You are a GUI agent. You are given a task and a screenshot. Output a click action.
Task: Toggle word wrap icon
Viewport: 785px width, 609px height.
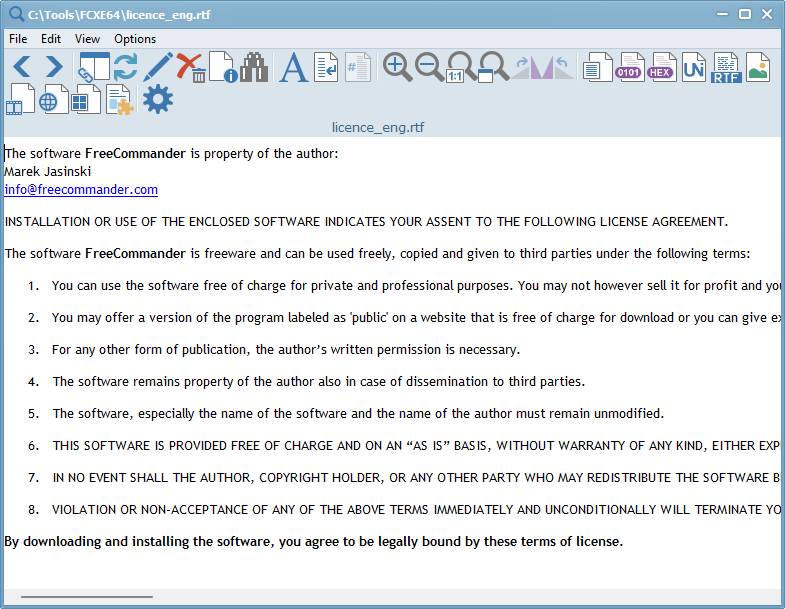coord(326,67)
